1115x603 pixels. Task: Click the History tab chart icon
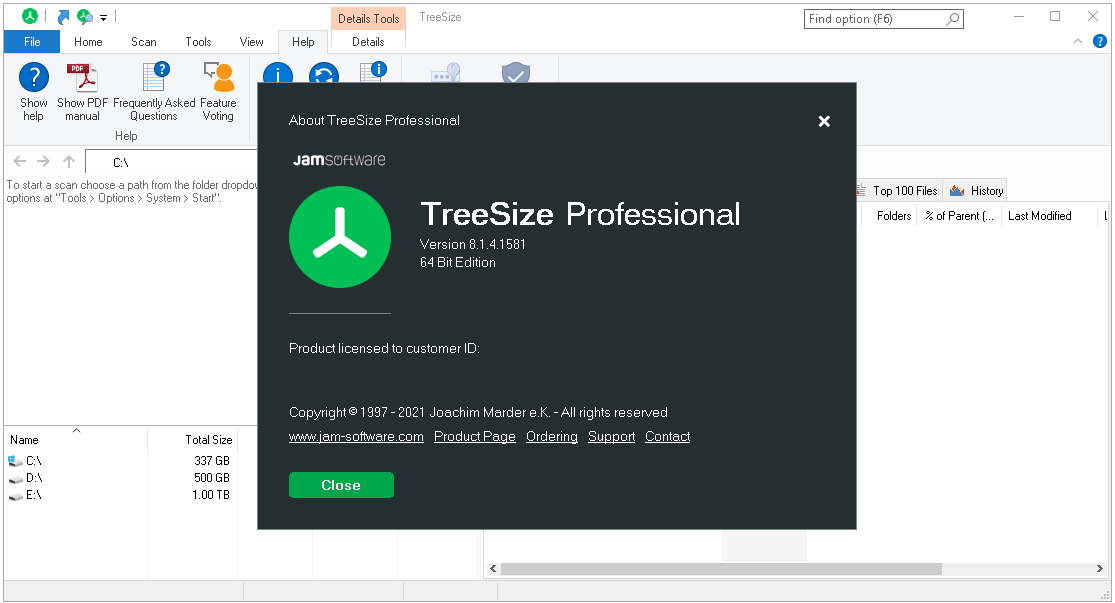(957, 191)
